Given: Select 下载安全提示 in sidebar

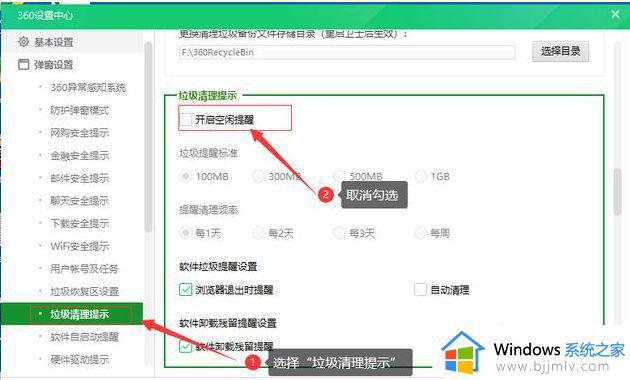Looking at the screenshot, I should pyautogui.click(x=79, y=223).
